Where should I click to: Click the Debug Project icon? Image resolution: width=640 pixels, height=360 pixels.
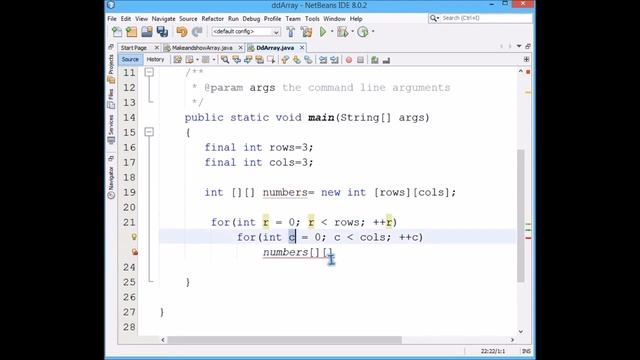coord(342,31)
